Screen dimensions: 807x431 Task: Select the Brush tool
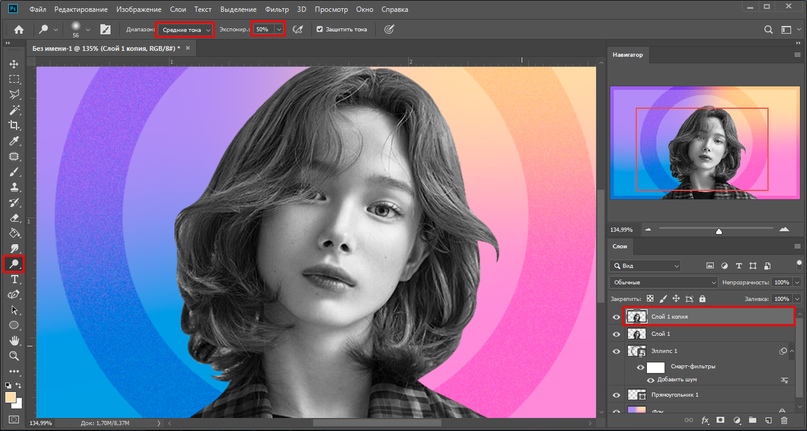[x=14, y=171]
